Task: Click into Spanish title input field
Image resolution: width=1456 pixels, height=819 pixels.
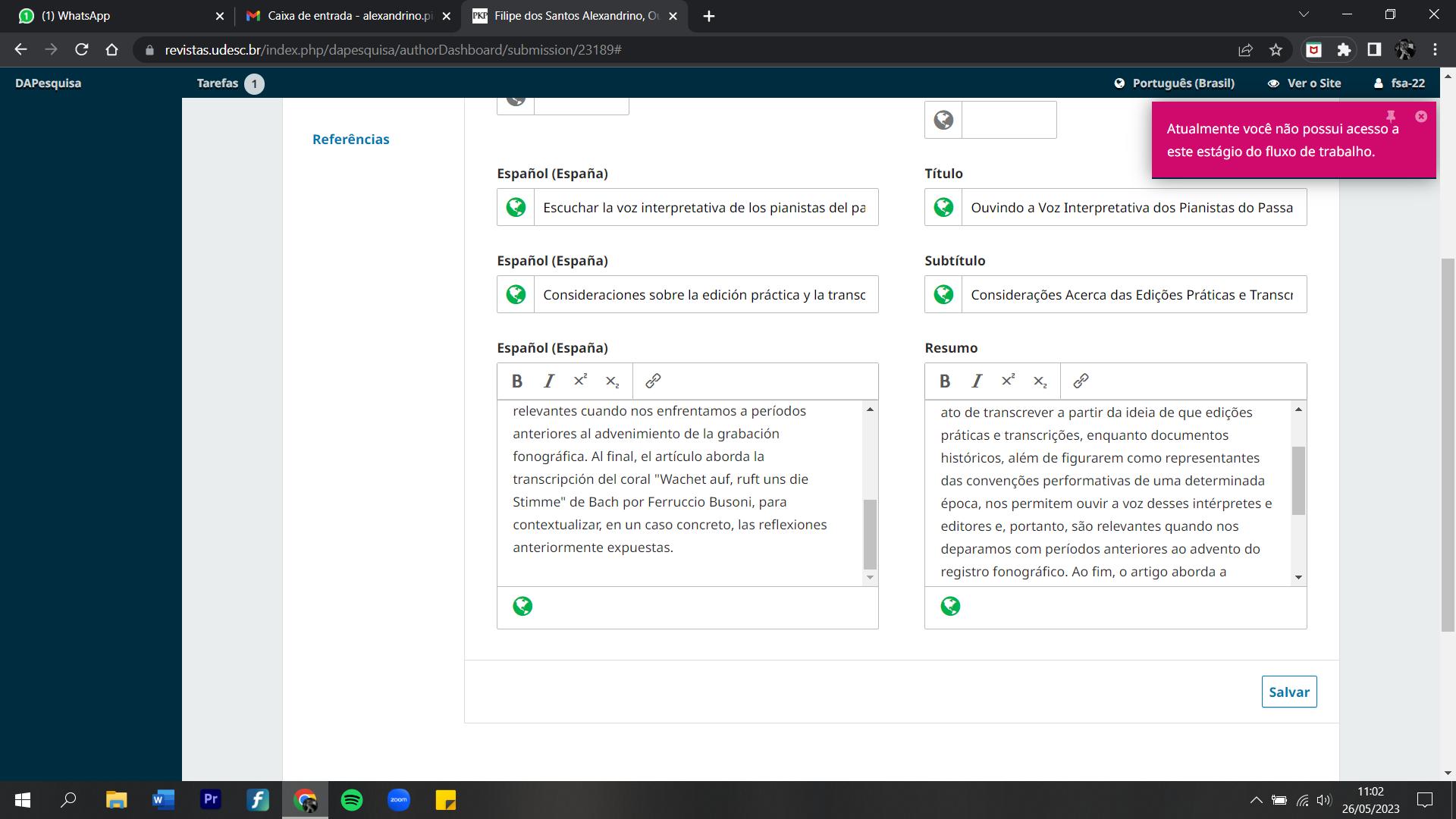Action: (704, 208)
